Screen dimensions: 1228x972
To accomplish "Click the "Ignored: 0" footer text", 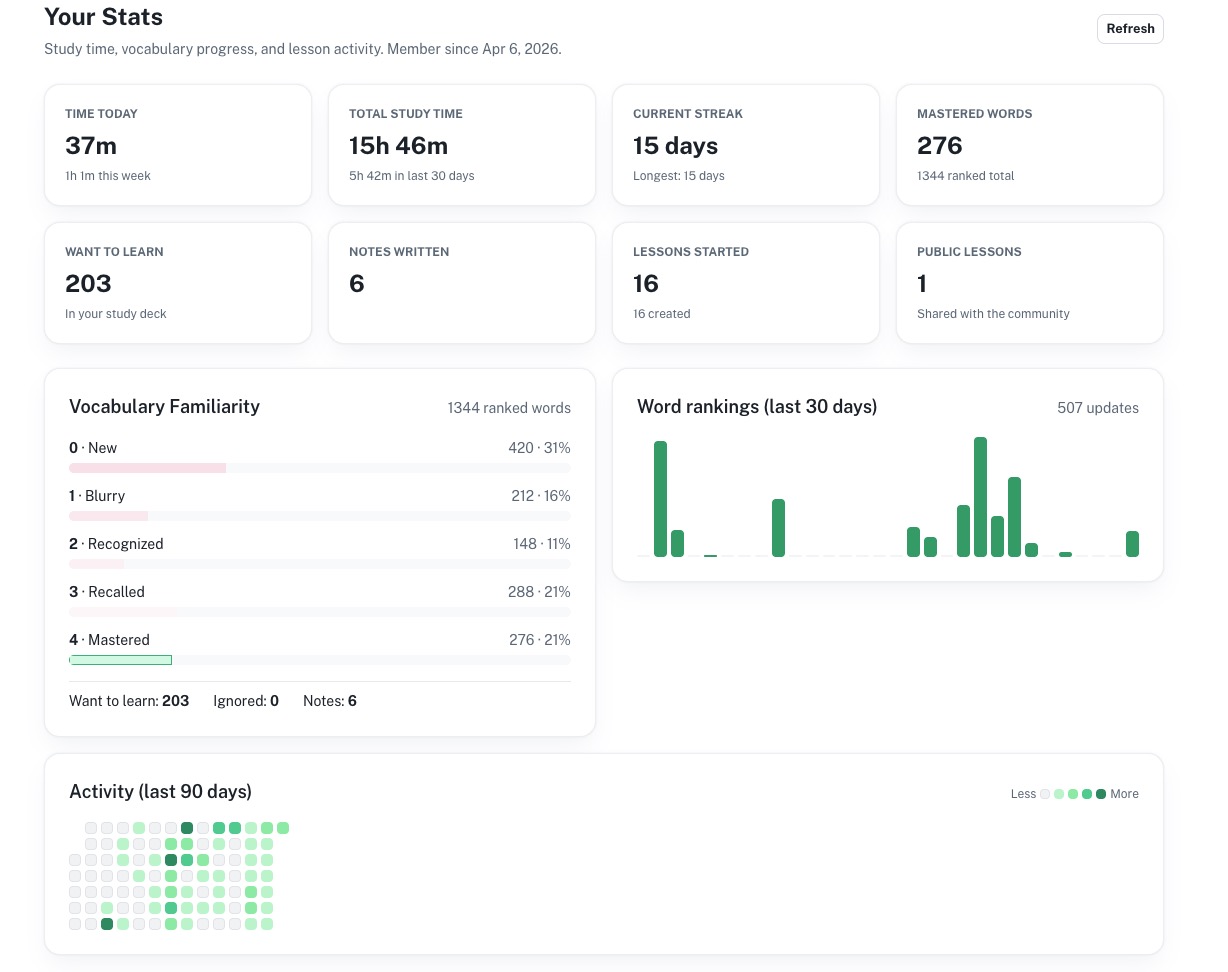I will click(x=246, y=701).
